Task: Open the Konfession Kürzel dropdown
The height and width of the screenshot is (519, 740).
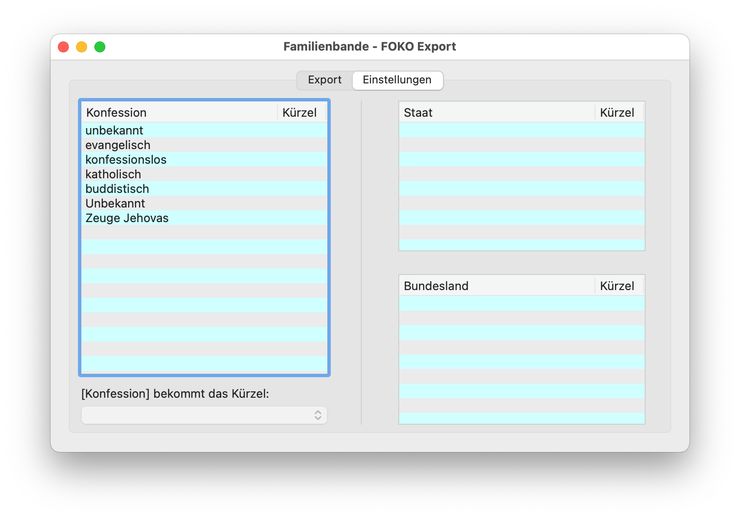Action: click(204, 415)
